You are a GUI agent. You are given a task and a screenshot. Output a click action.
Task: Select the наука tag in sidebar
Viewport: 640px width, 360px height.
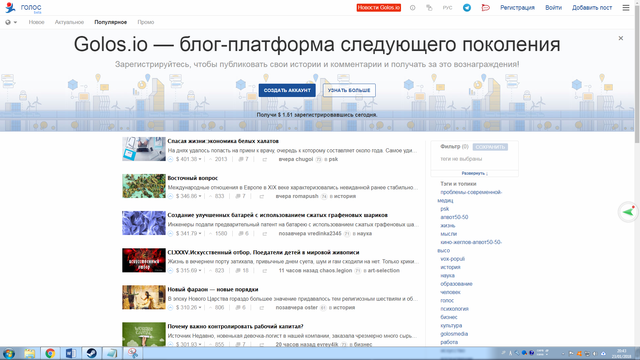coord(447,276)
